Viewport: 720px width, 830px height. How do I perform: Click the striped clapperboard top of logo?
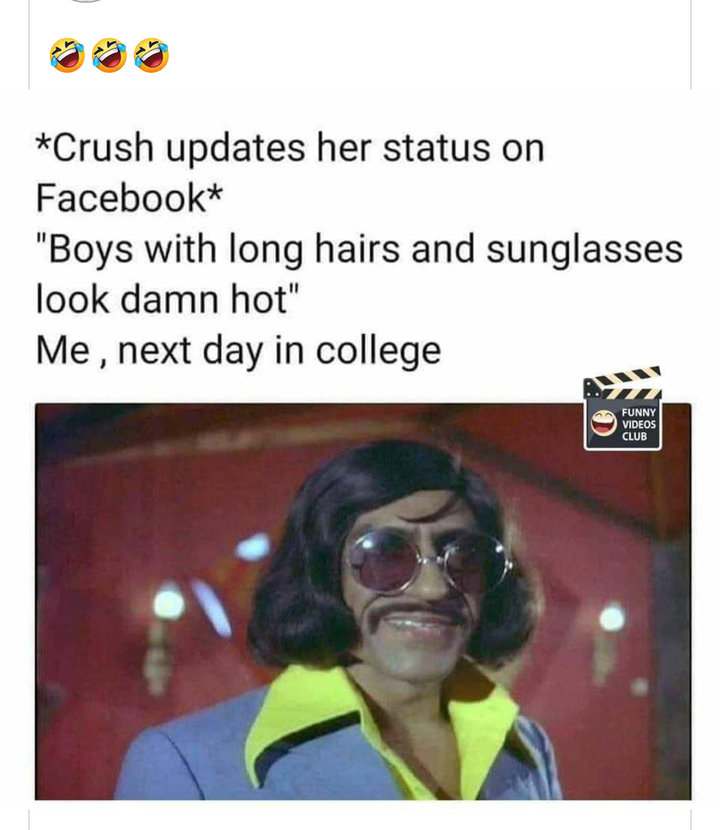pyautogui.click(x=623, y=382)
